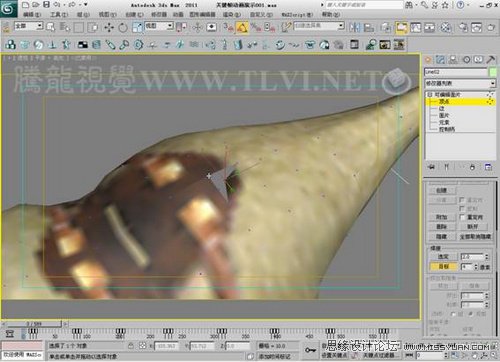
Task: Click the ViewCube in the viewport corner
Action: click(x=397, y=81)
